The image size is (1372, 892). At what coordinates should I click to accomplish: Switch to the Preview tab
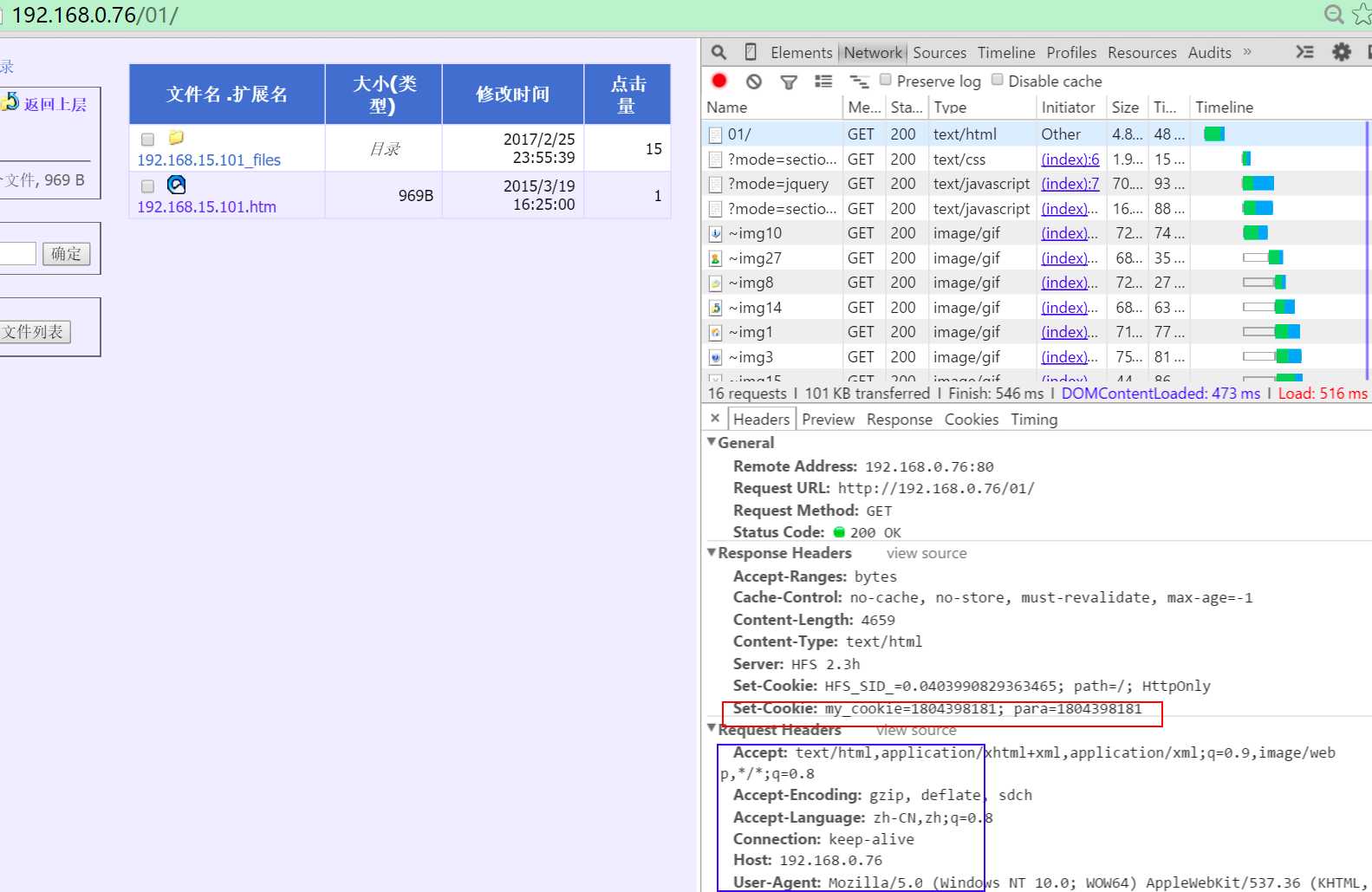828,420
